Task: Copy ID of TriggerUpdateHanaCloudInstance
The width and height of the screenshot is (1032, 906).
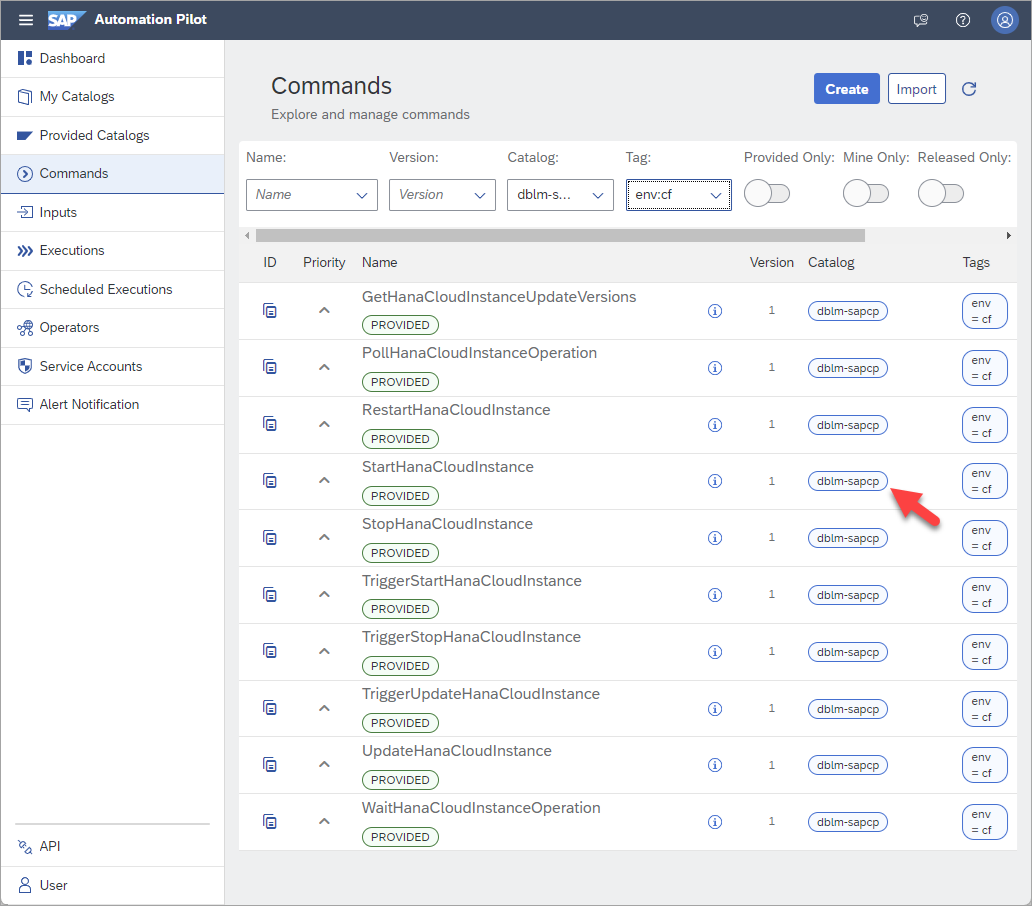Action: [x=270, y=709]
